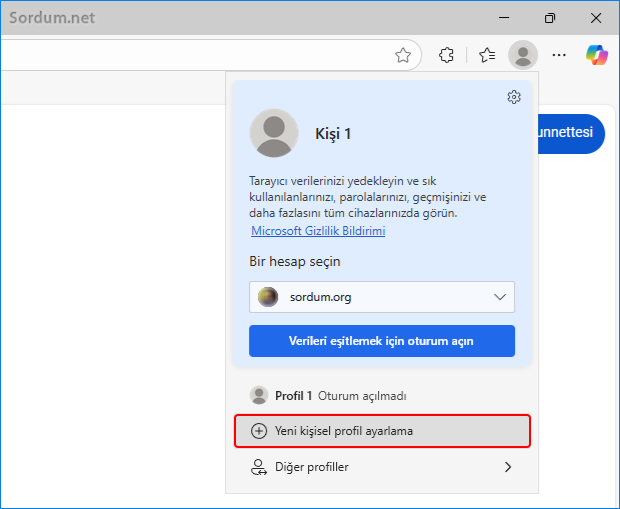
Task: Launch Copilot from the toolbar
Action: (x=597, y=55)
